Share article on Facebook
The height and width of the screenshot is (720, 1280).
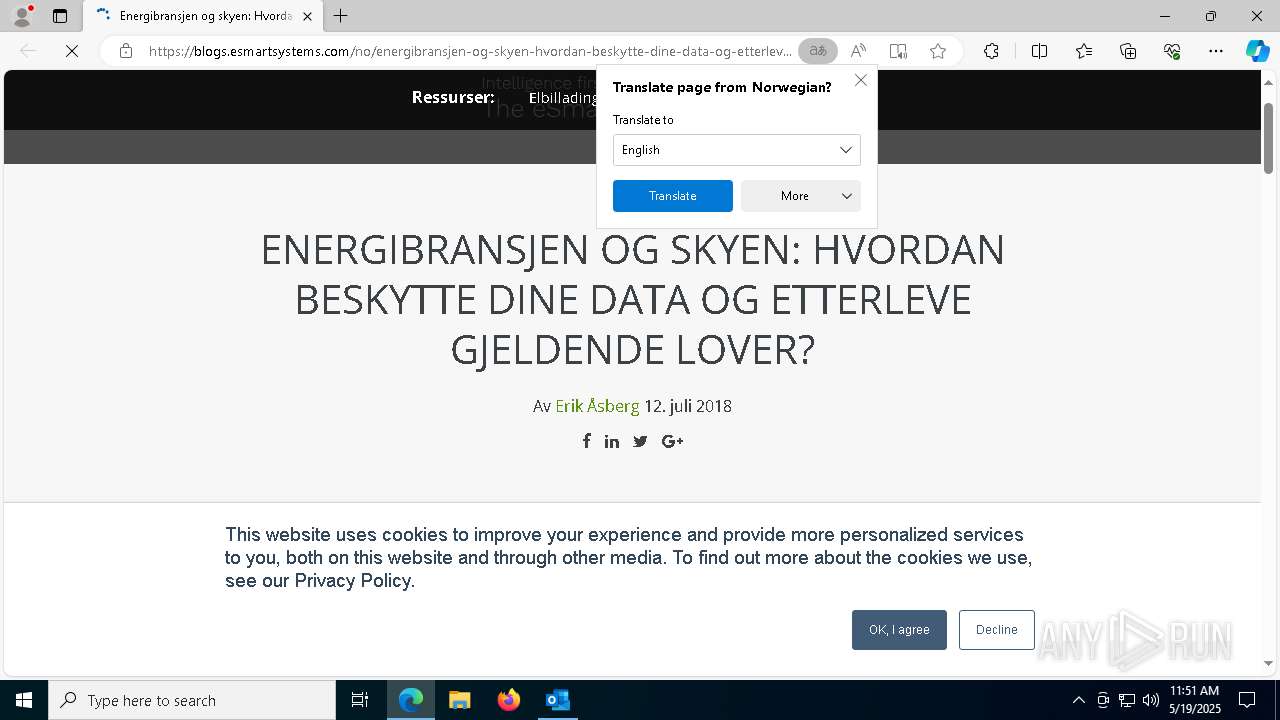tap(587, 441)
